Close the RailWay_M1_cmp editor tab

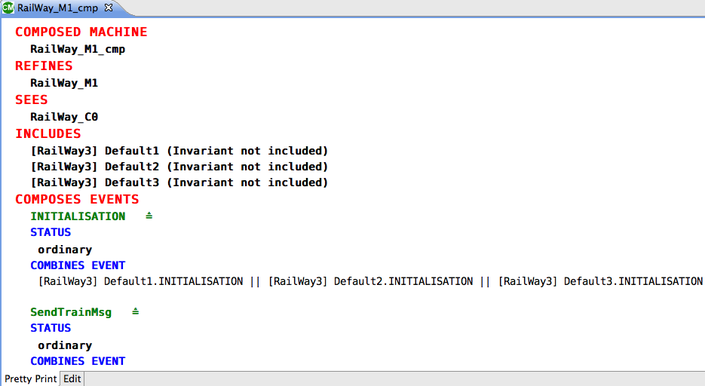point(108,8)
